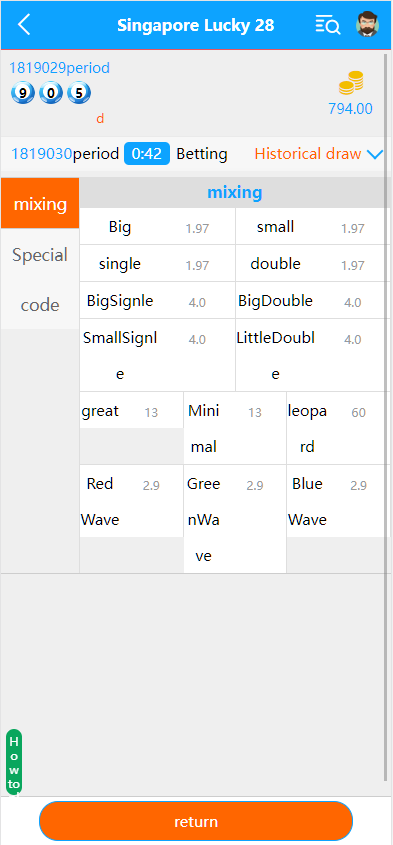
Task: Expand the Historical draw chevron
Action: [x=374, y=155]
